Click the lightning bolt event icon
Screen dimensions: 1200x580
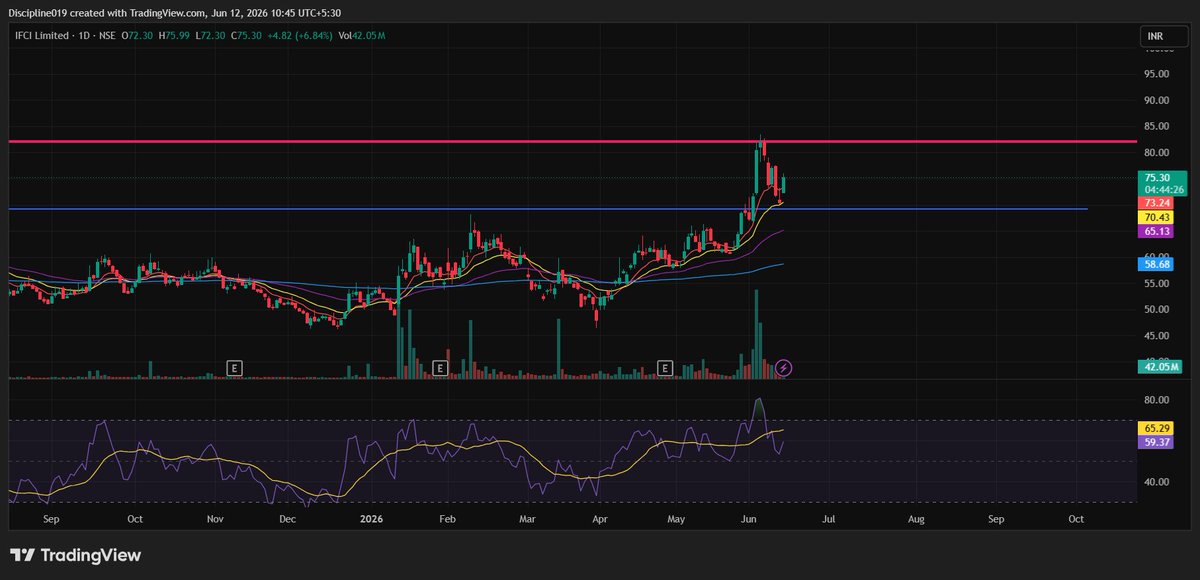[x=784, y=368]
